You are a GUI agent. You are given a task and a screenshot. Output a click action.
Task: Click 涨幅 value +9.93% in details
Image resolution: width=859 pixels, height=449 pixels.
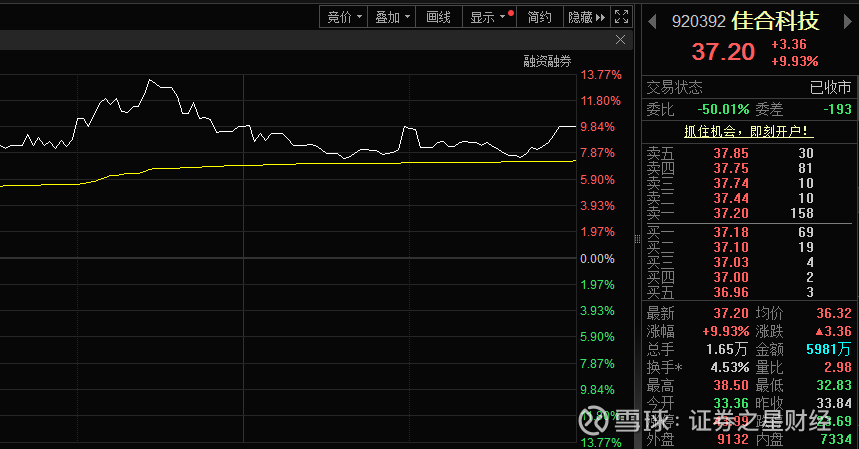click(725, 331)
